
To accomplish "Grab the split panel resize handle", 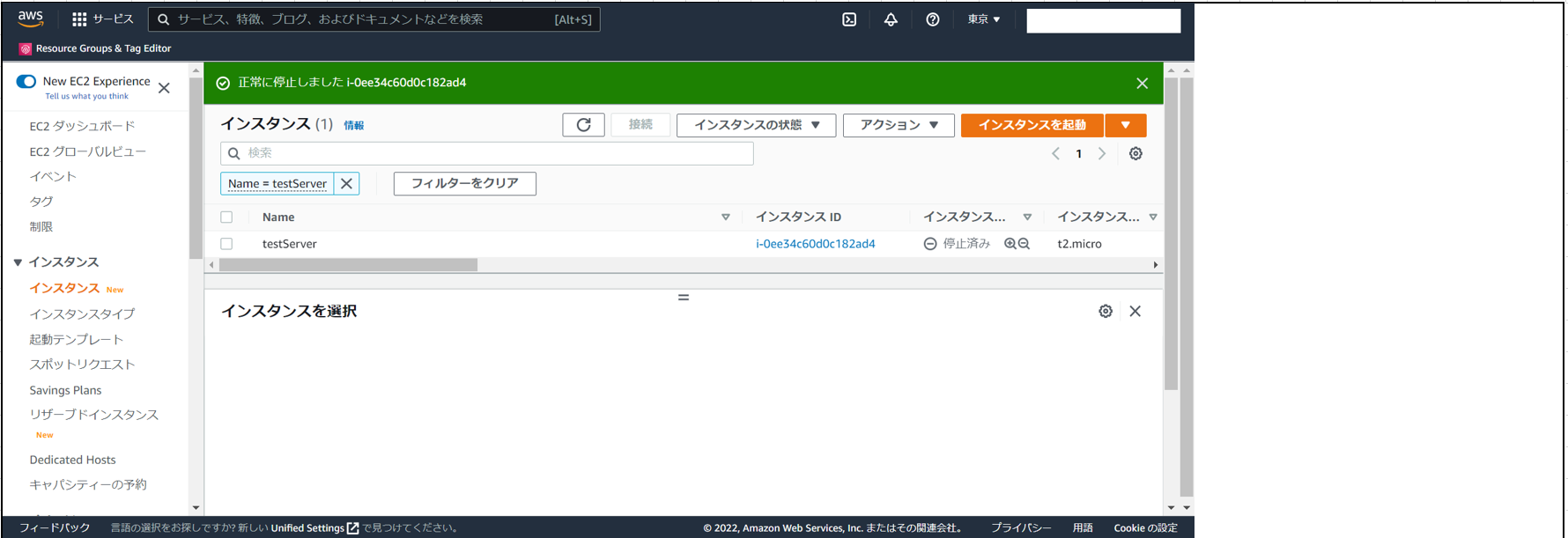I will [x=683, y=298].
